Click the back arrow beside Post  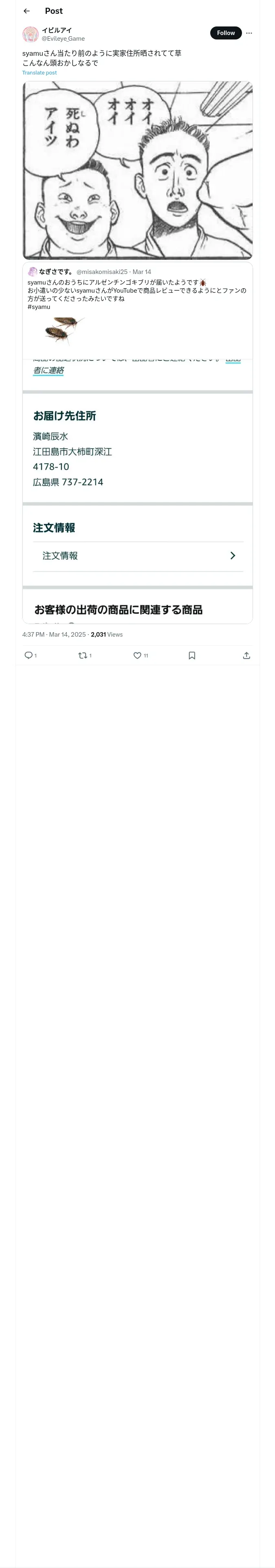pos(26,11)
